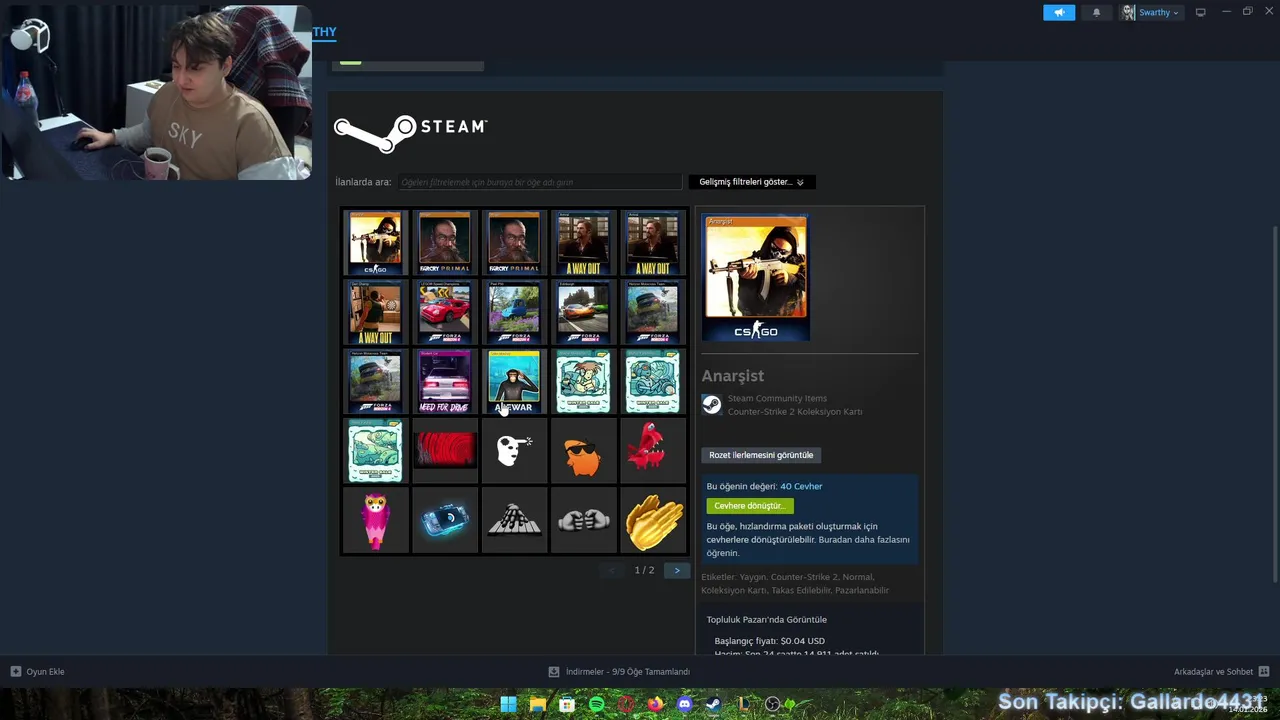Click Oyun Ekle add game button
Viewport: 1280px width, 720px height.
click(37, 672)
